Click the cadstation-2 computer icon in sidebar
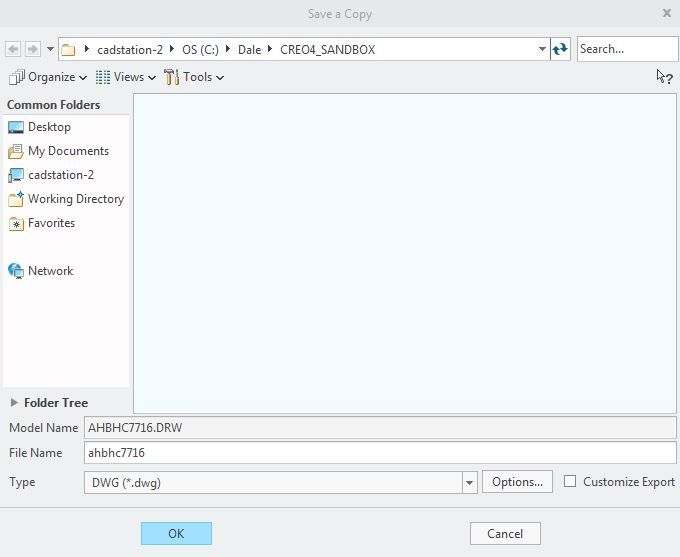 coord(16,175)
